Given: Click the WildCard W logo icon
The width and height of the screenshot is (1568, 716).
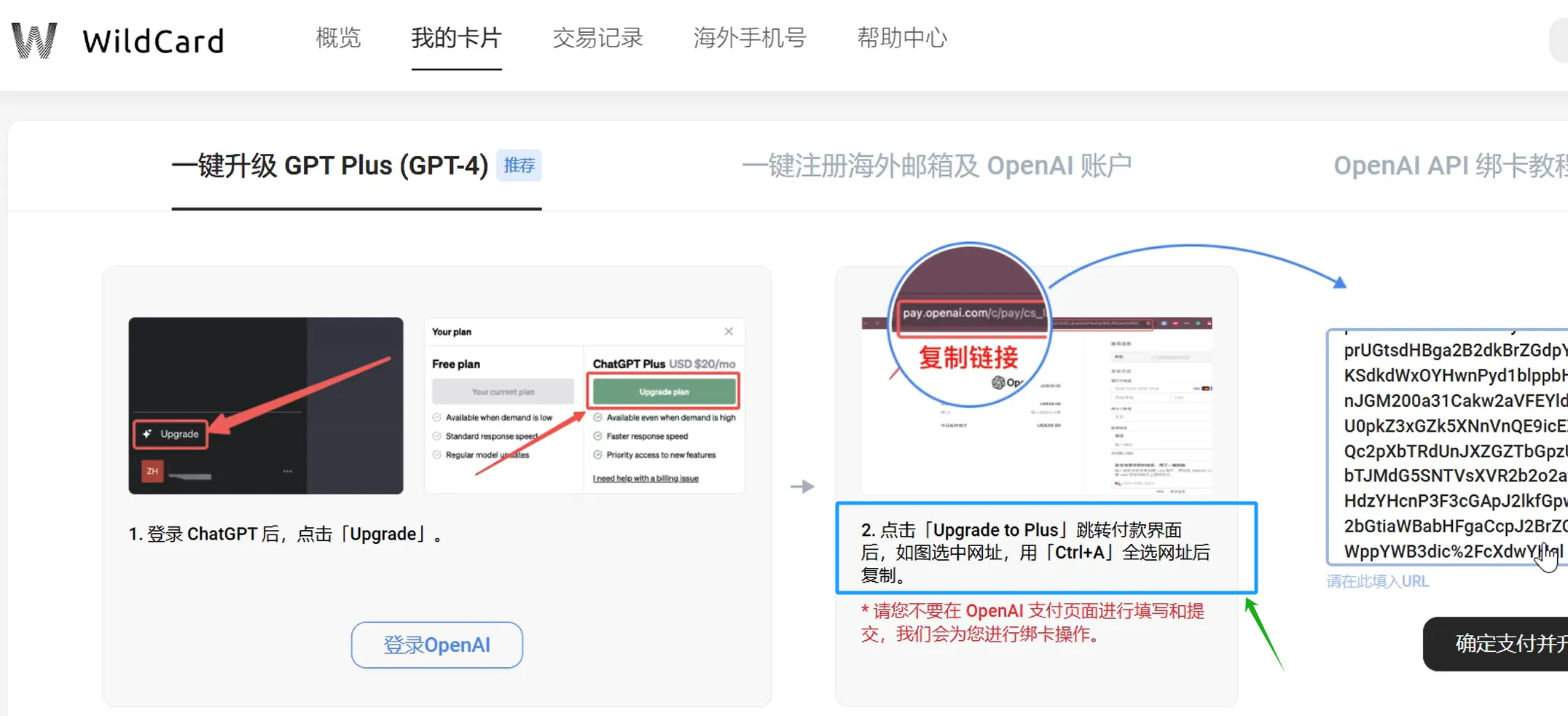Looking at the screenshot, I should pos(34,40).
